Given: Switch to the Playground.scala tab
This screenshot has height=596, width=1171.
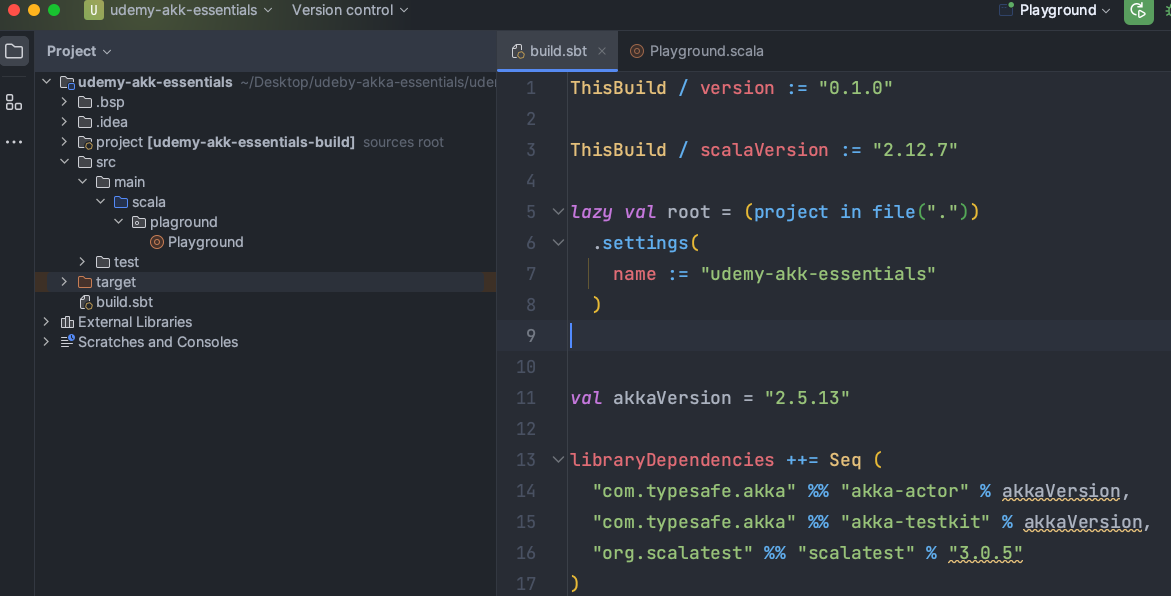Looking at the screenshot, I should 697,52.
